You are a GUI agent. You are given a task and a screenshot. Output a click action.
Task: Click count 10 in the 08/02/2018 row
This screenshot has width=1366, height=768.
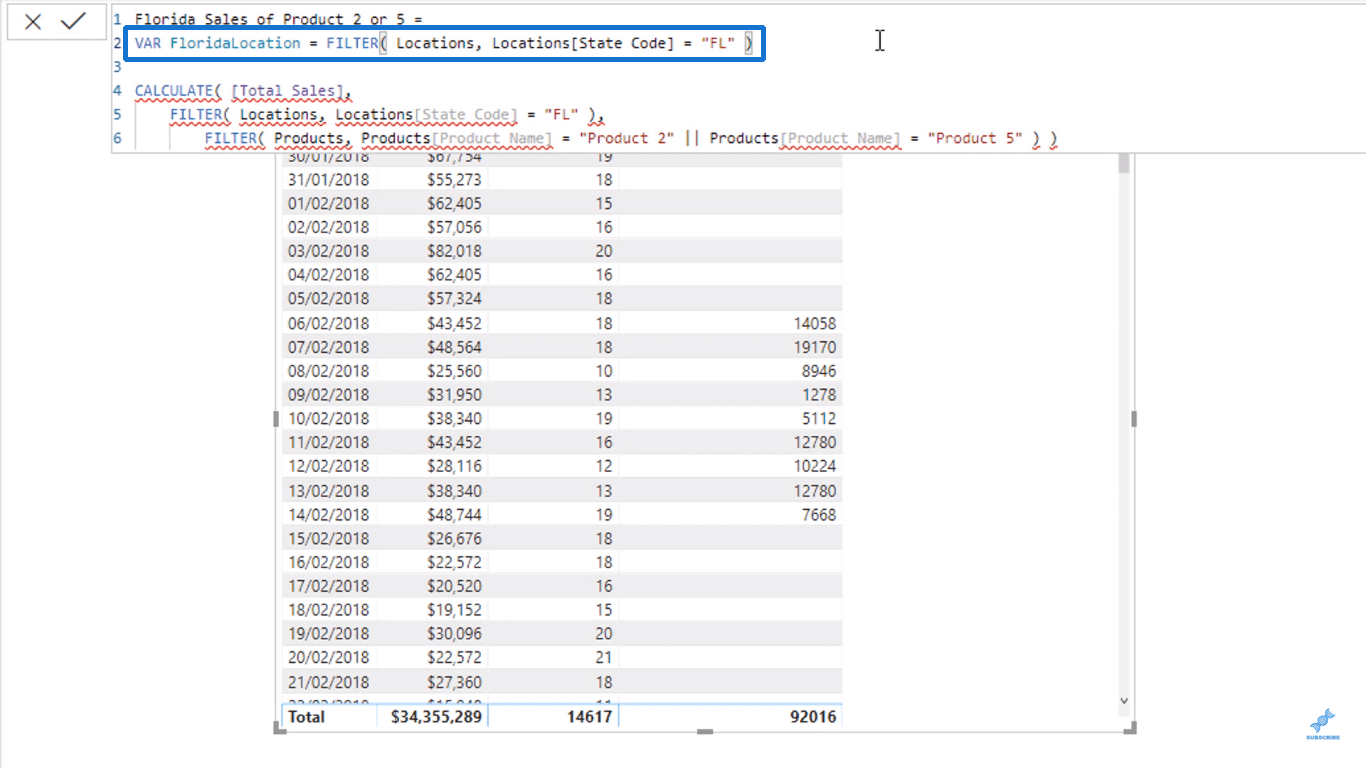(x=604, y=371)
